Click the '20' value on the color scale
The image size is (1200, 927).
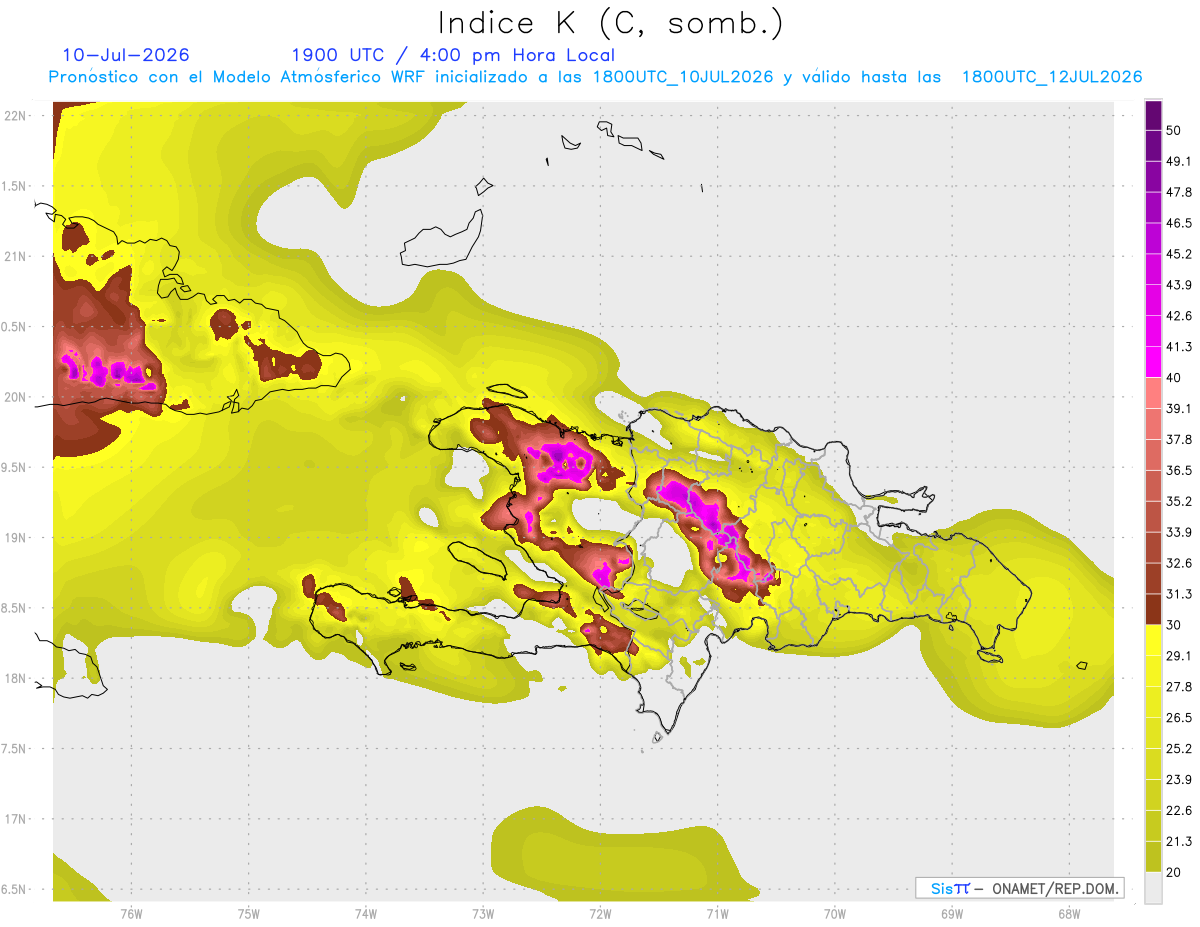pyautogui.click(x=1174, y=873)
